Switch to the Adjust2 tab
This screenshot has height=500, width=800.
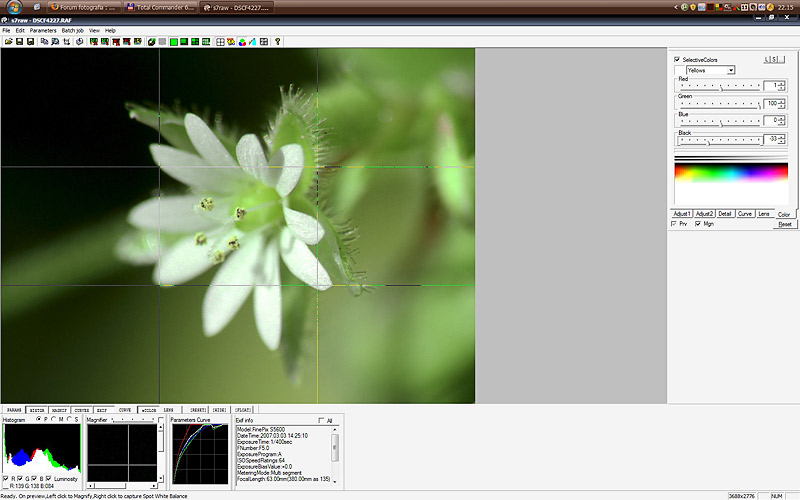click(x=704, y=214)
